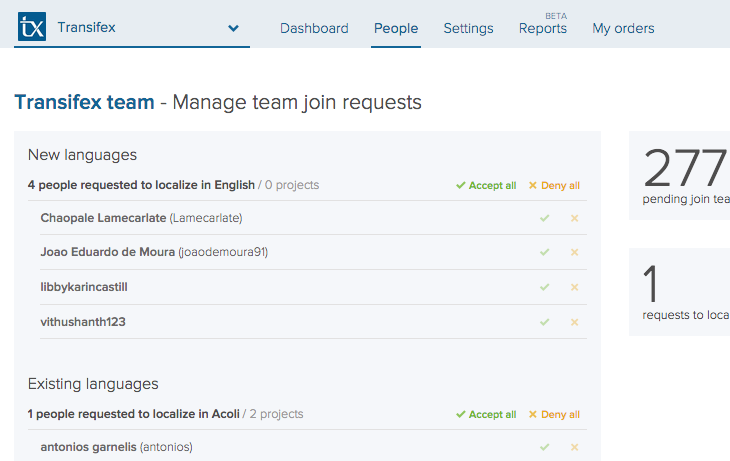Deny all English localization requests
Screen dimensions: 730x461
[554, 185]
